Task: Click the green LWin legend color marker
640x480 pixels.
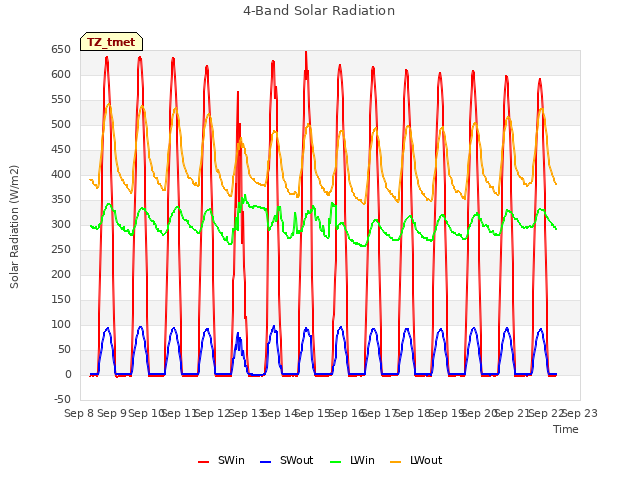Action: pyautogui.click(x=336, y=462)
